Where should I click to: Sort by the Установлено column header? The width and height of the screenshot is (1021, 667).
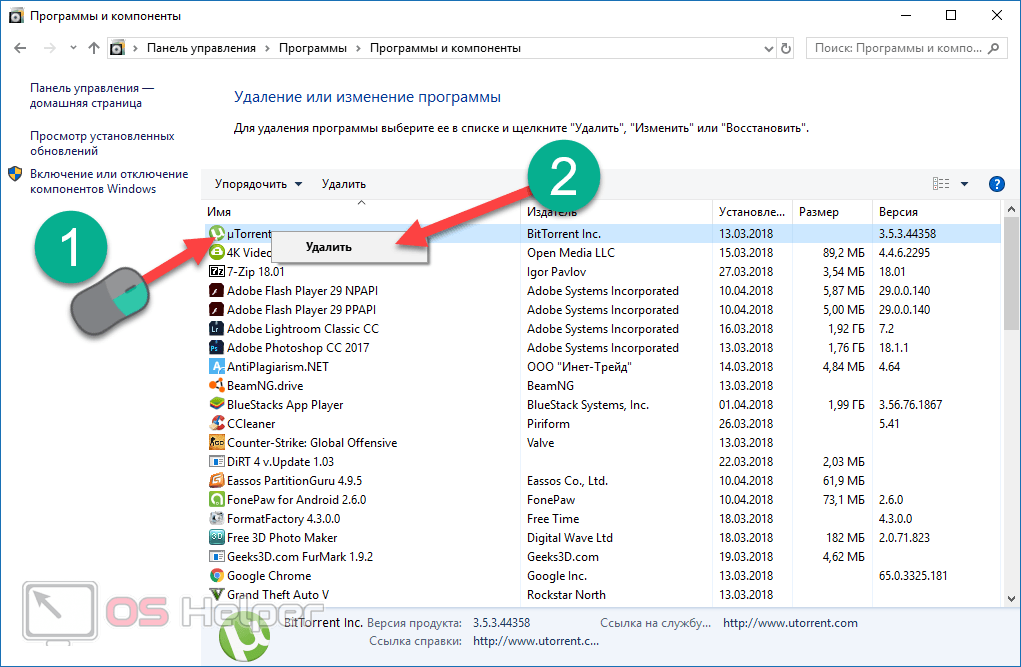pyautogui.click(x=752, y=212)
